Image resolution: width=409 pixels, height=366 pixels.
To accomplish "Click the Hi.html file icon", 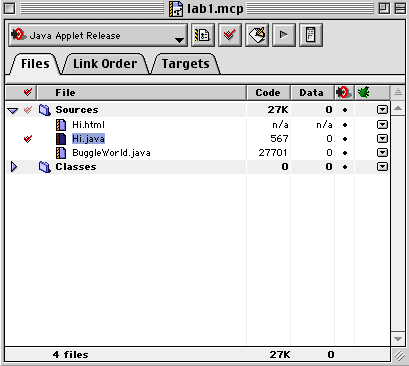I will point(61,125).
